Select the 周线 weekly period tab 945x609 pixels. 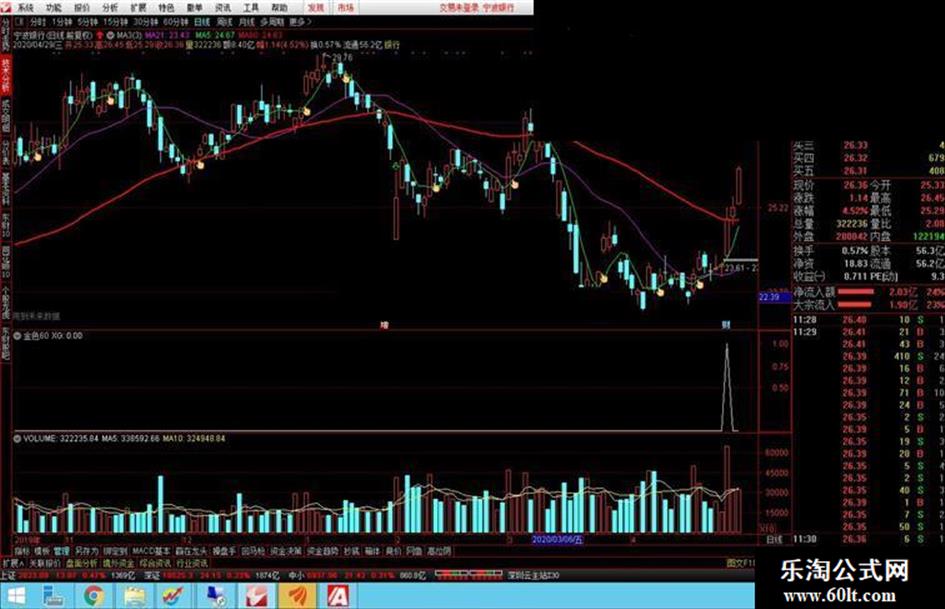point(224,22)
